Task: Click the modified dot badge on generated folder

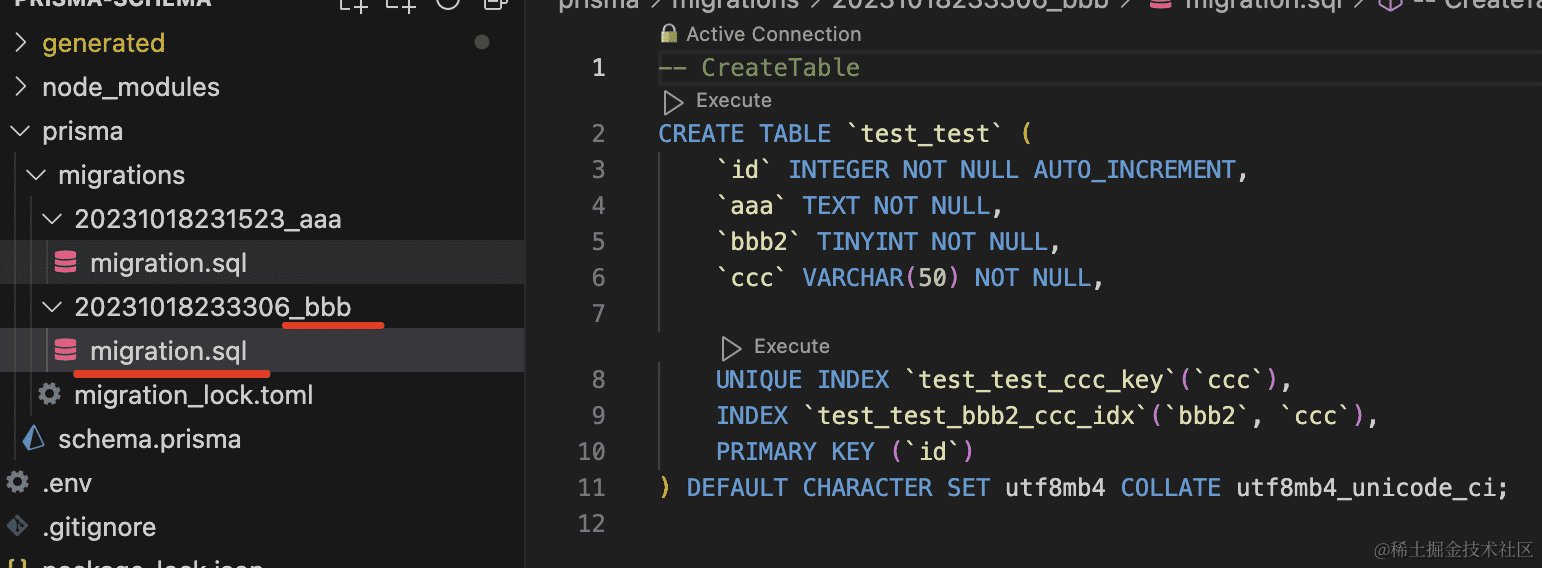Action: 482,42
